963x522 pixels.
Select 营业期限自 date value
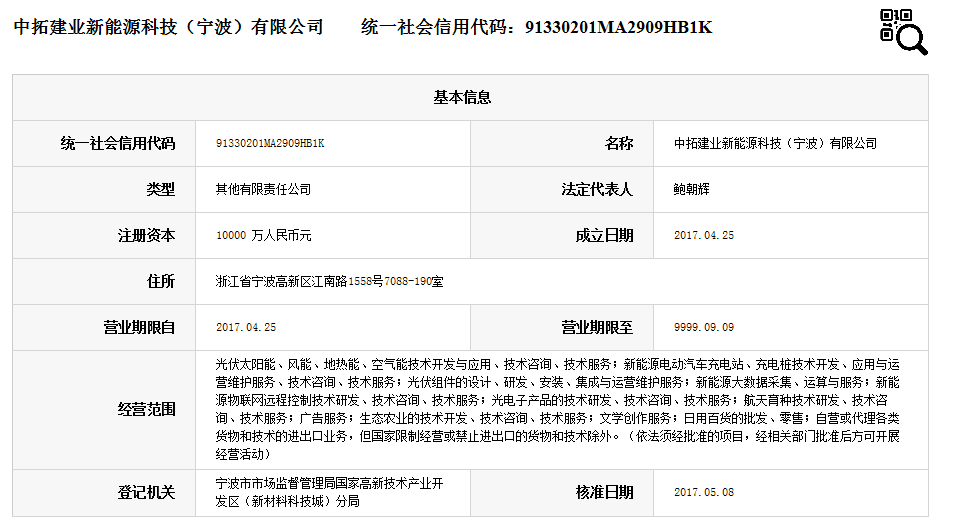[246, 328]
